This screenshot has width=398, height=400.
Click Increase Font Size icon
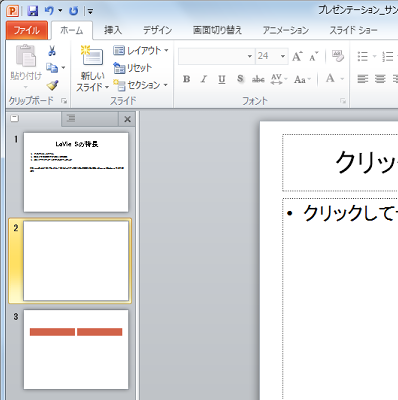click(x=297, y=56)
